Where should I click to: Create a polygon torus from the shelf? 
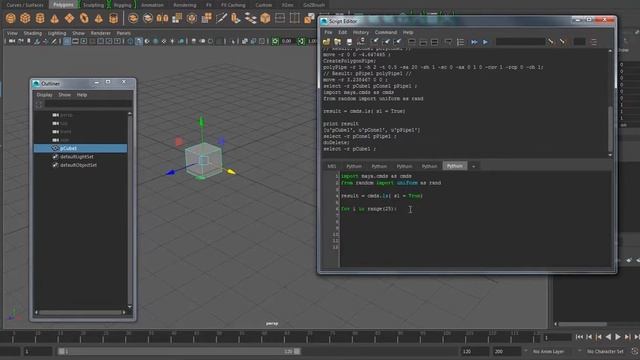[x=84, y=18]
